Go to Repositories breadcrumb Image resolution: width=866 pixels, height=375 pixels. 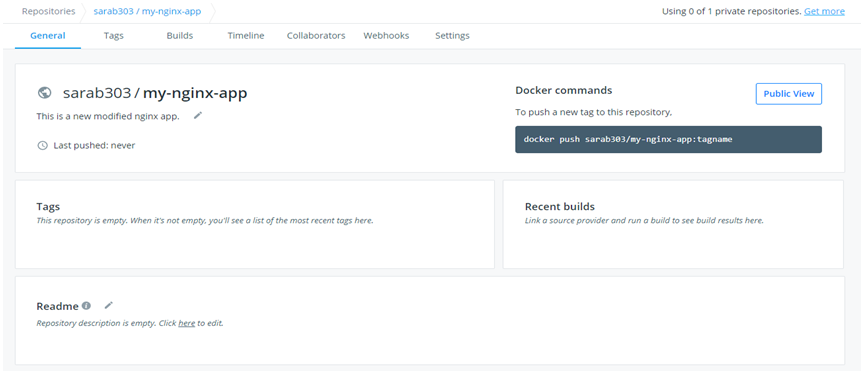[49, 11]
